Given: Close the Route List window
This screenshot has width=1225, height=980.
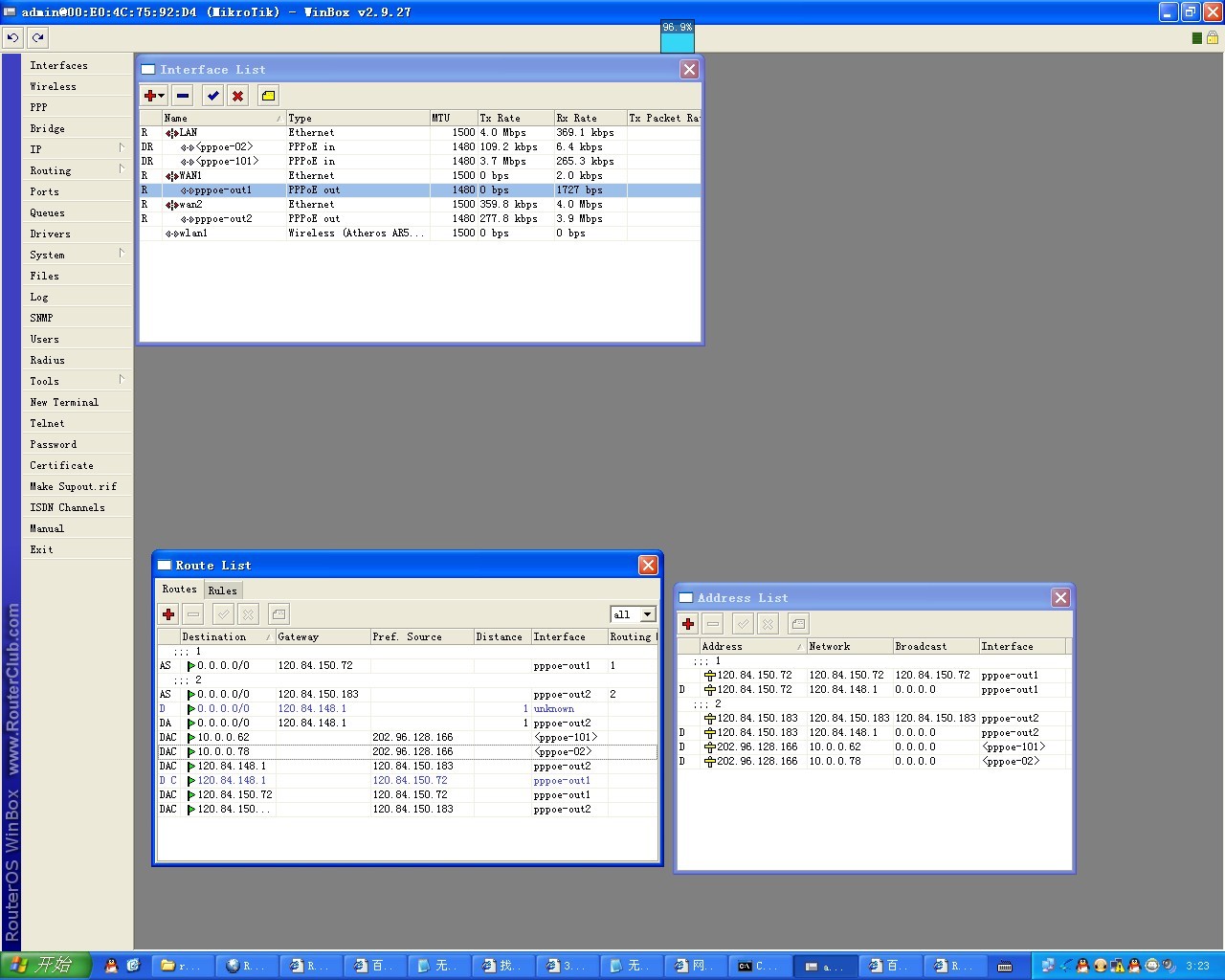Looking at the screenshot, I should point(648,566).
